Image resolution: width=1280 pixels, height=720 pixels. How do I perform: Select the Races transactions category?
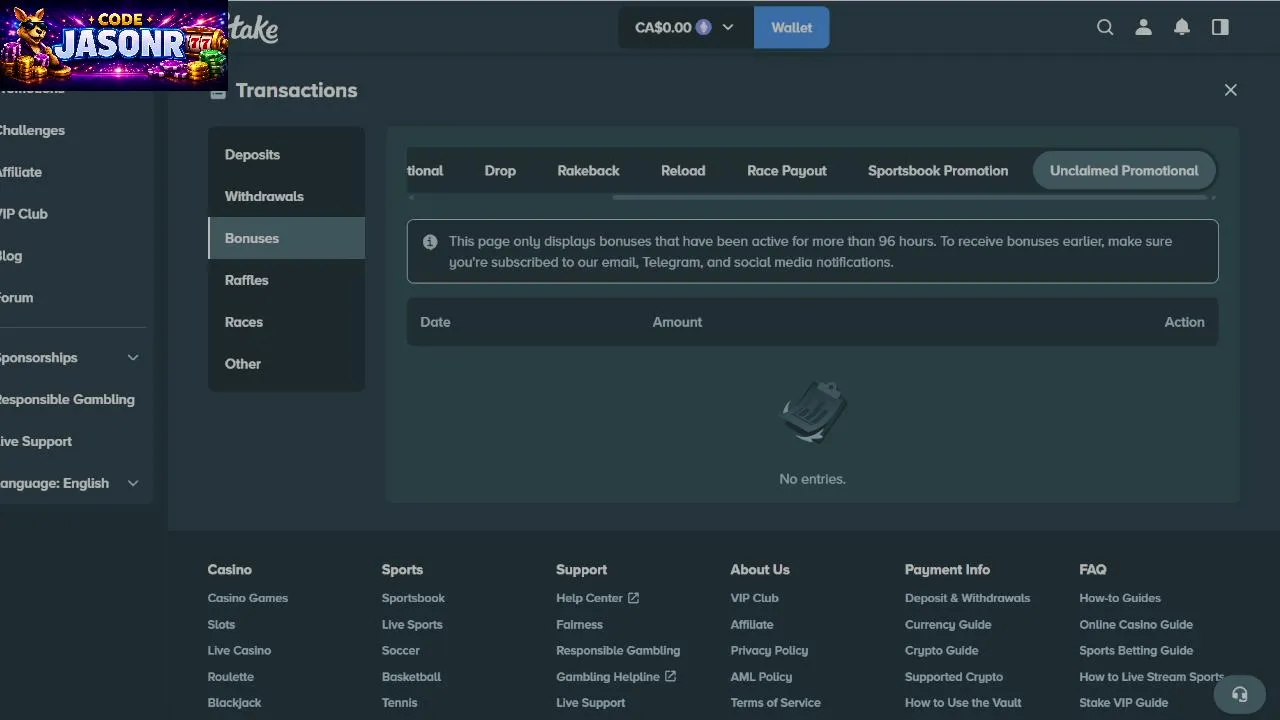(x=286, y=322)
